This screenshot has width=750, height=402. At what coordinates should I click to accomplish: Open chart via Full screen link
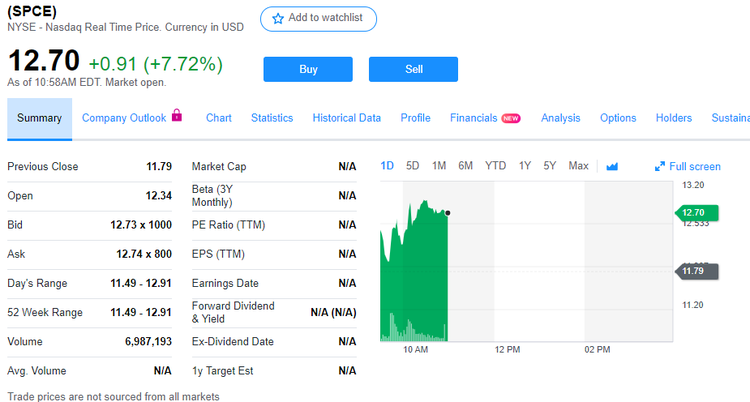(695, 167)
